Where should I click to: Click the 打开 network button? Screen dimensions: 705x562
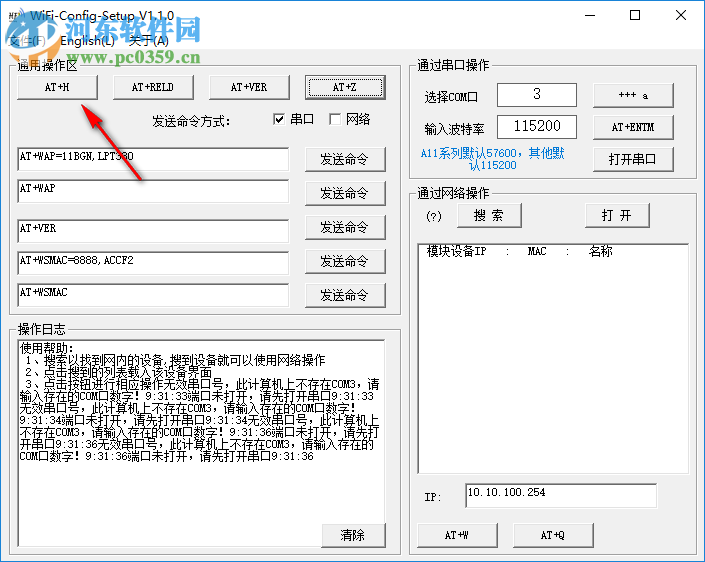[x=617, y=215]
